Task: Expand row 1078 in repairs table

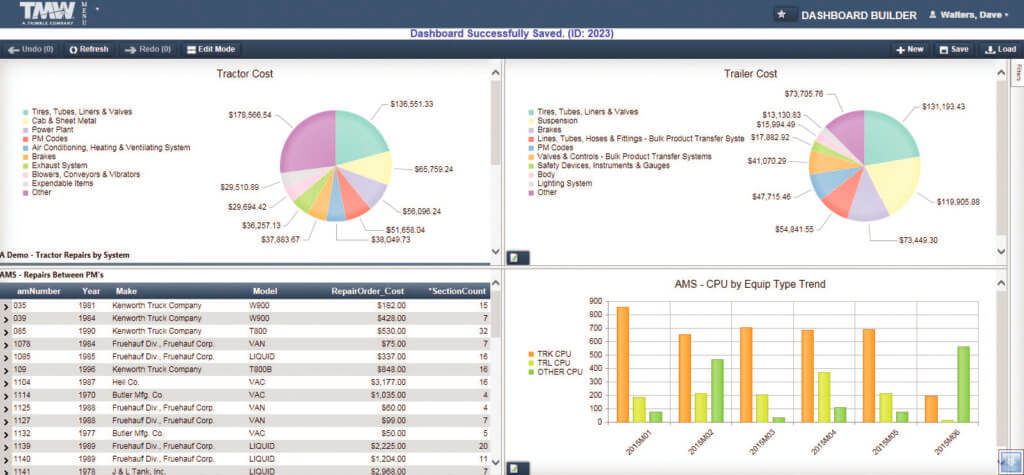Action: point(5,344)
